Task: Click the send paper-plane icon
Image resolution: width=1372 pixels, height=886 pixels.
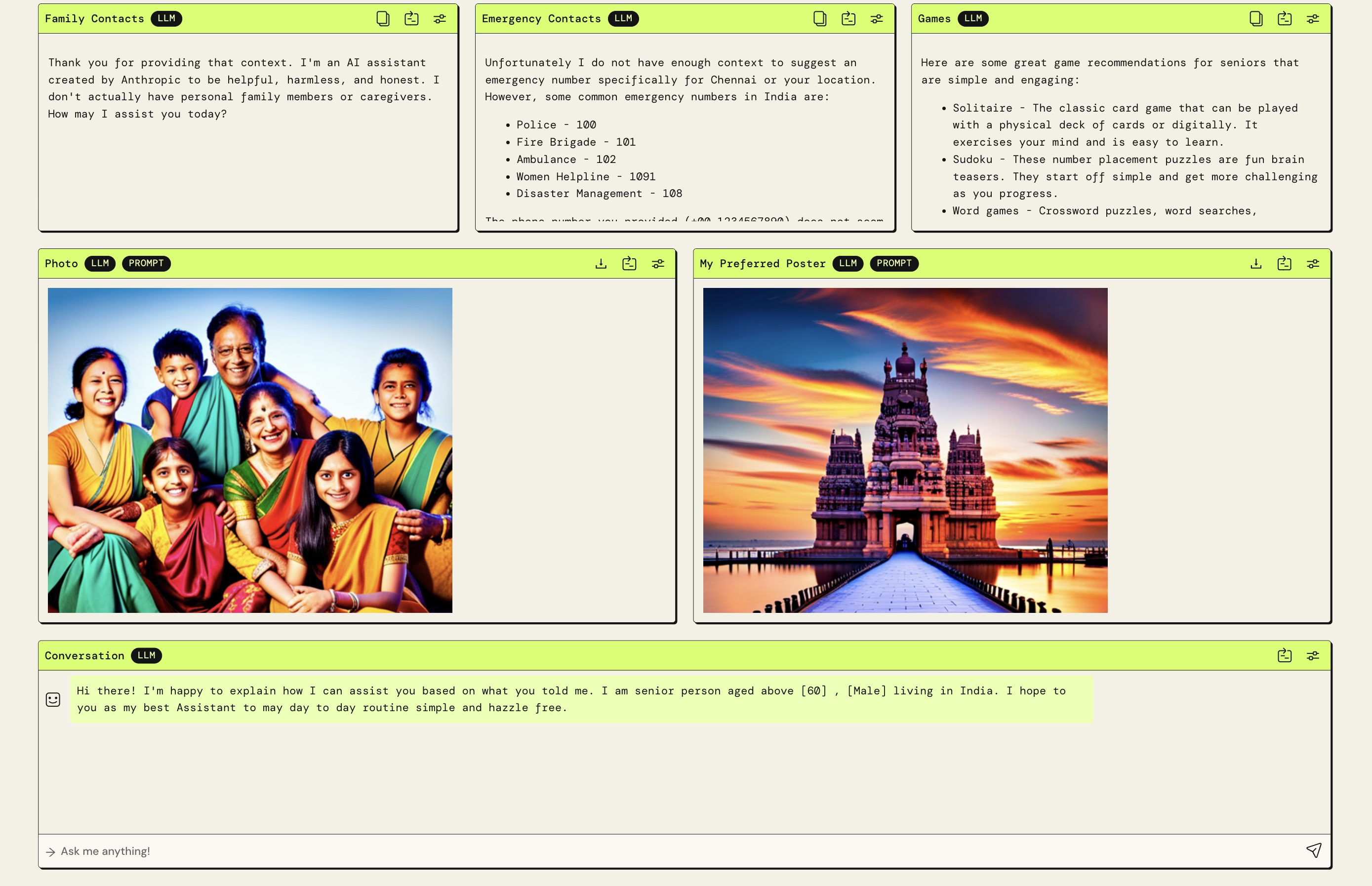Action: (1313, 850)
